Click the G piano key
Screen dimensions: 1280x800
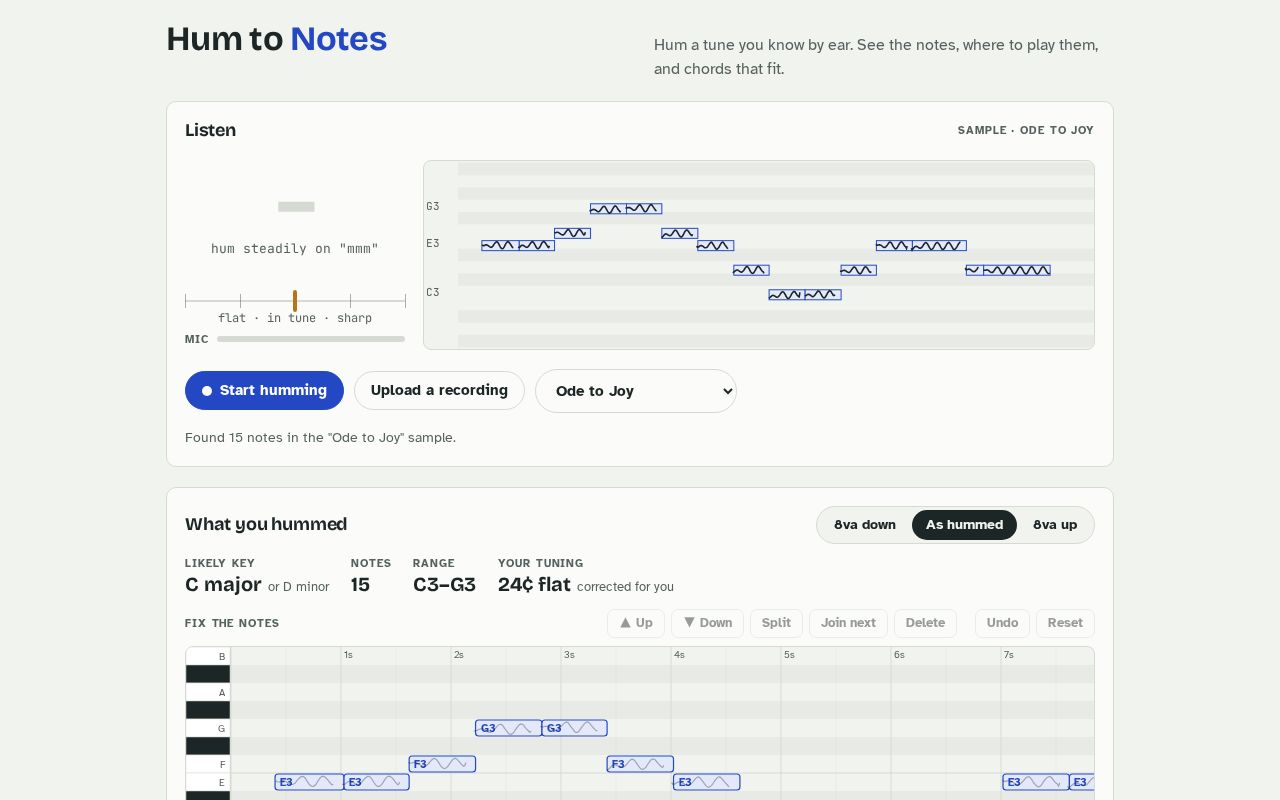point(208,728)
